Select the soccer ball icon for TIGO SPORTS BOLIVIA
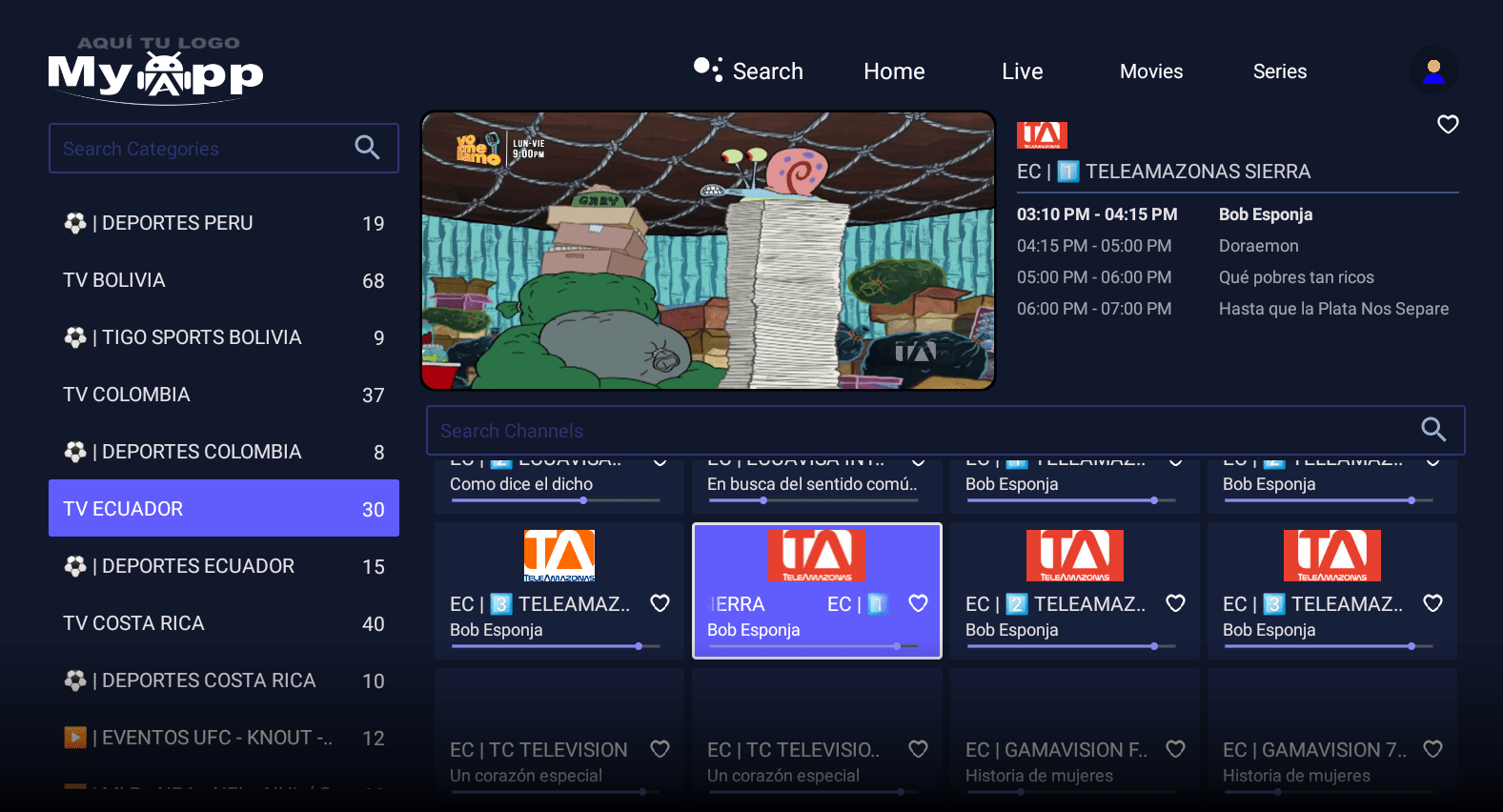This screenshot has width=1503, height=812. (x=75, y=337)
